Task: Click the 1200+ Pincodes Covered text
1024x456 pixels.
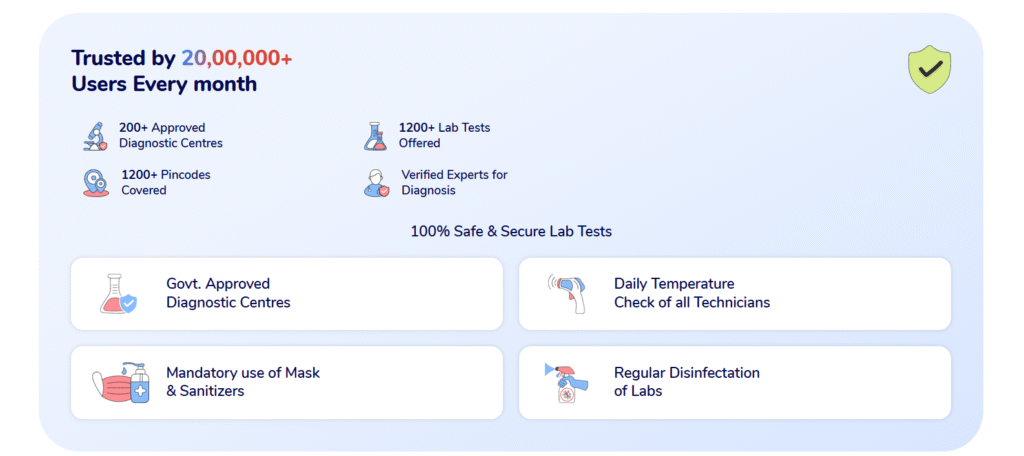Action: coord(166,182)
